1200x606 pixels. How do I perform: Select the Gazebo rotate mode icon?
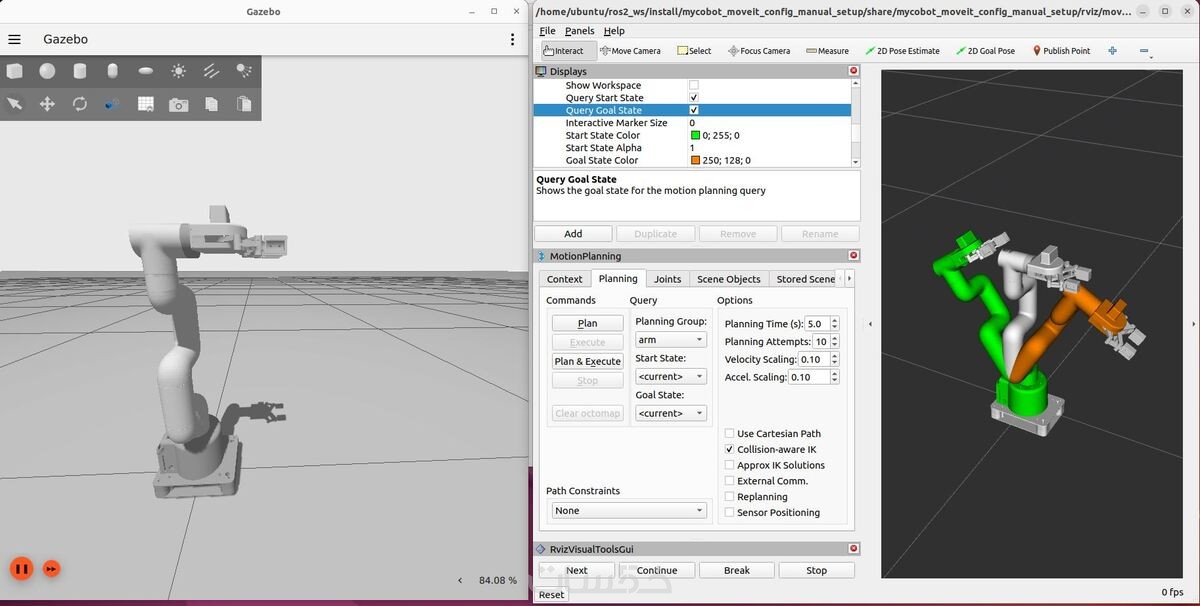point(80,104)
